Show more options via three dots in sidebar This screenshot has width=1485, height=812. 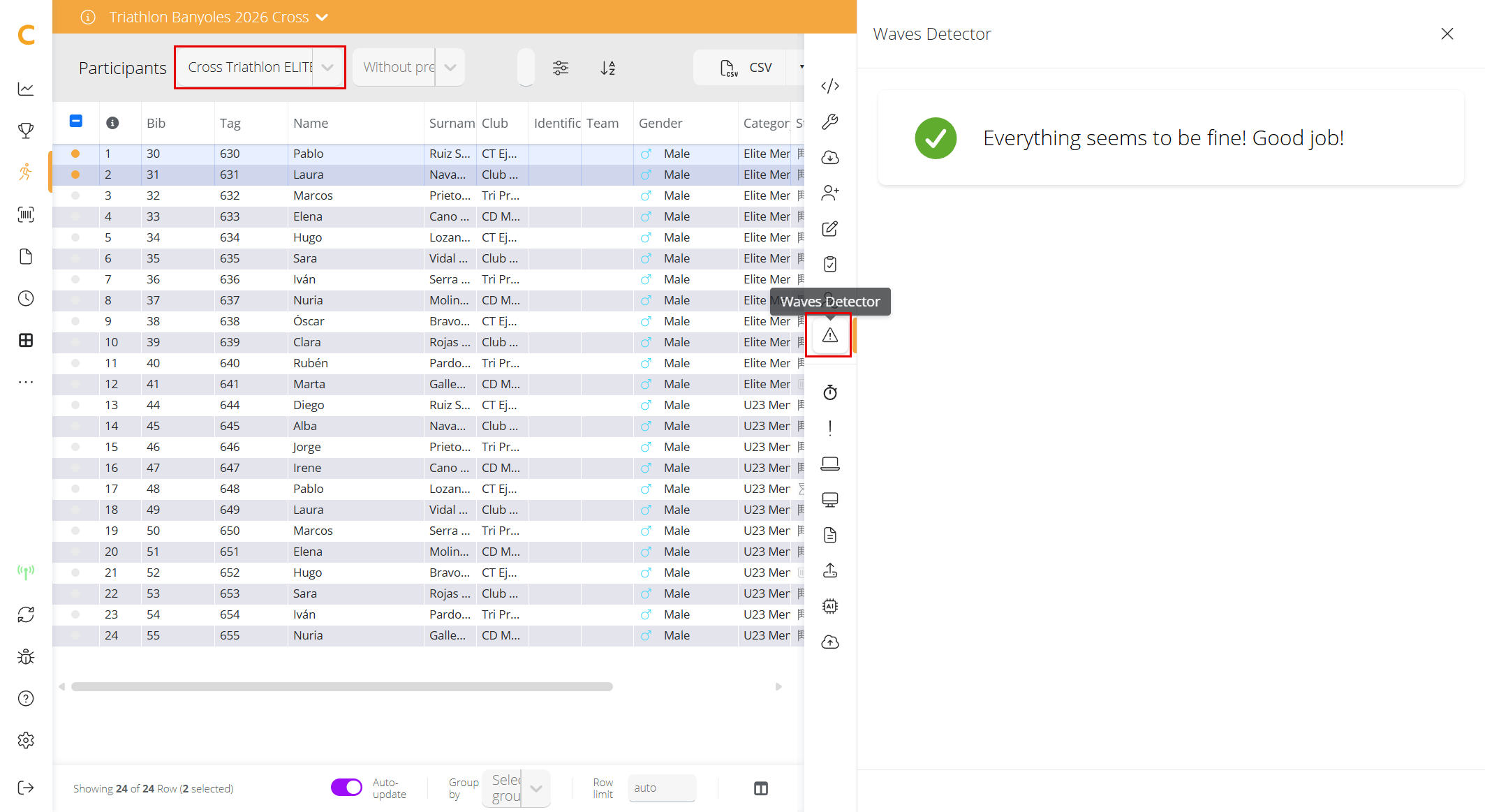tap(26, 382)
